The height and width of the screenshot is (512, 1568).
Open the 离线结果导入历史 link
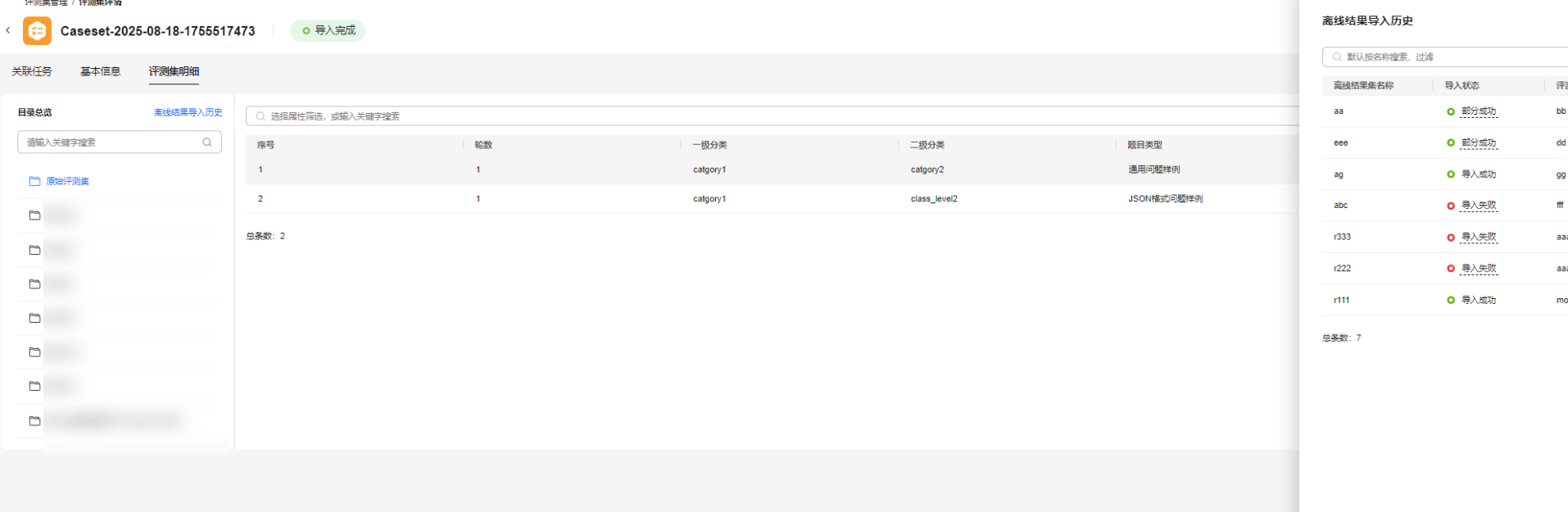point(188,112)
